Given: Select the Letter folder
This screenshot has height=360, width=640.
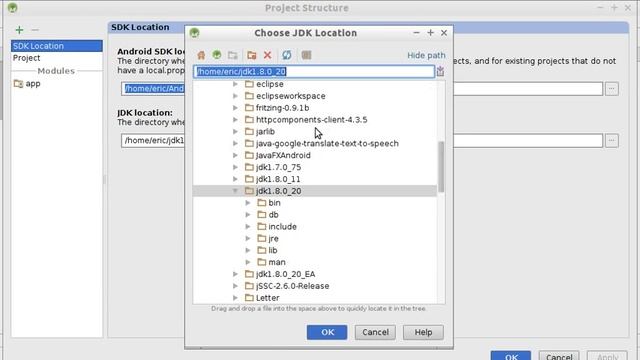Looking at the screenshot, I should pyautogui.click(x=268, y=298).
